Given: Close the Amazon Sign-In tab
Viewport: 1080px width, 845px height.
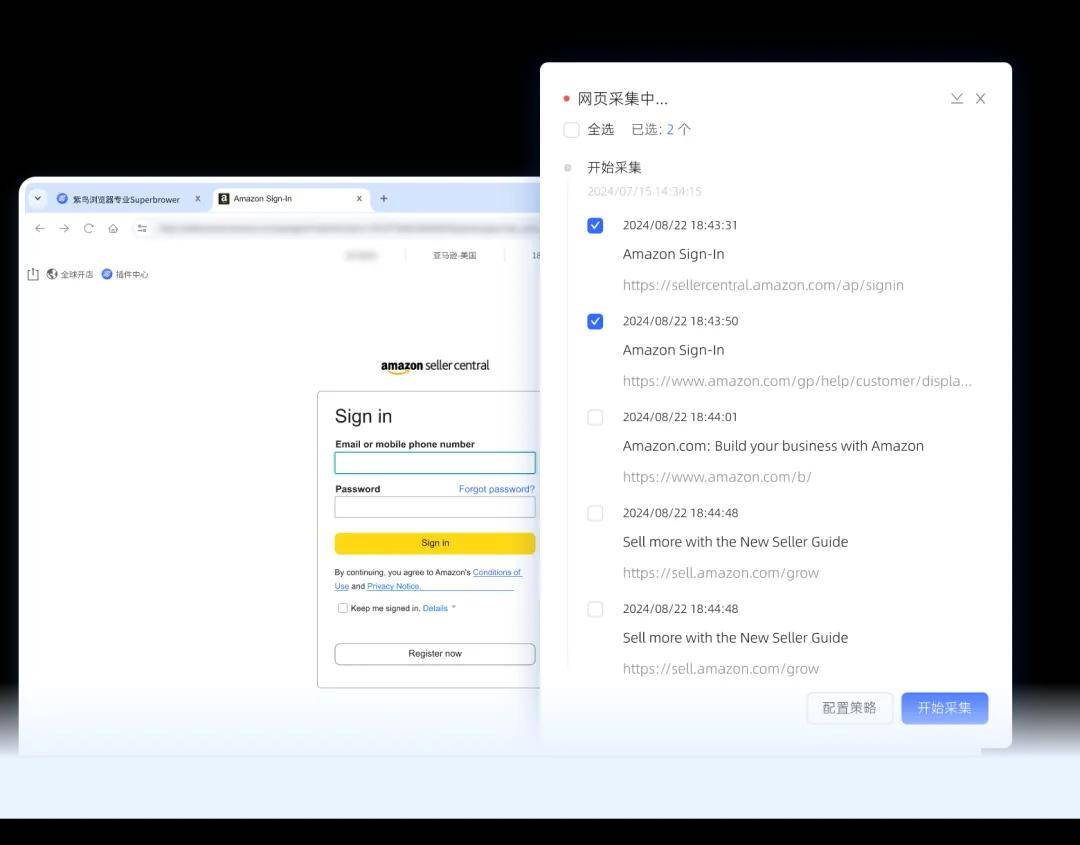Looking at the screenshot, I should (x=359, y=198).
